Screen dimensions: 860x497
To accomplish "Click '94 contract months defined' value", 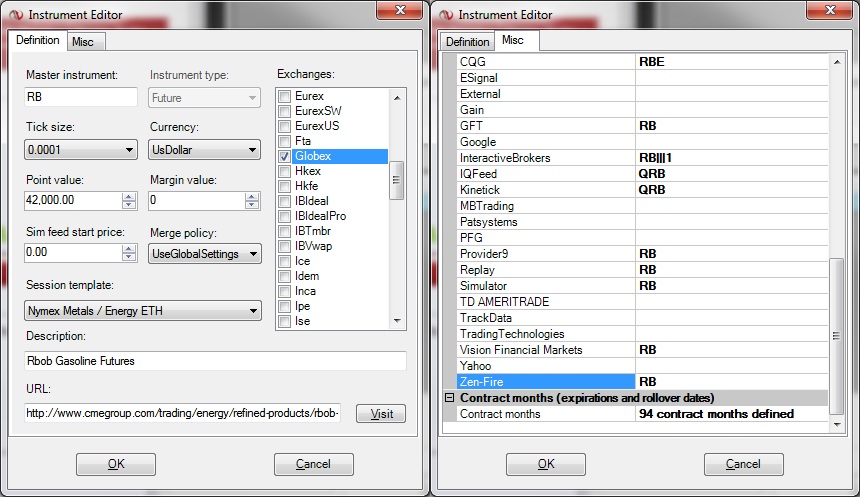I will (732, 414).
